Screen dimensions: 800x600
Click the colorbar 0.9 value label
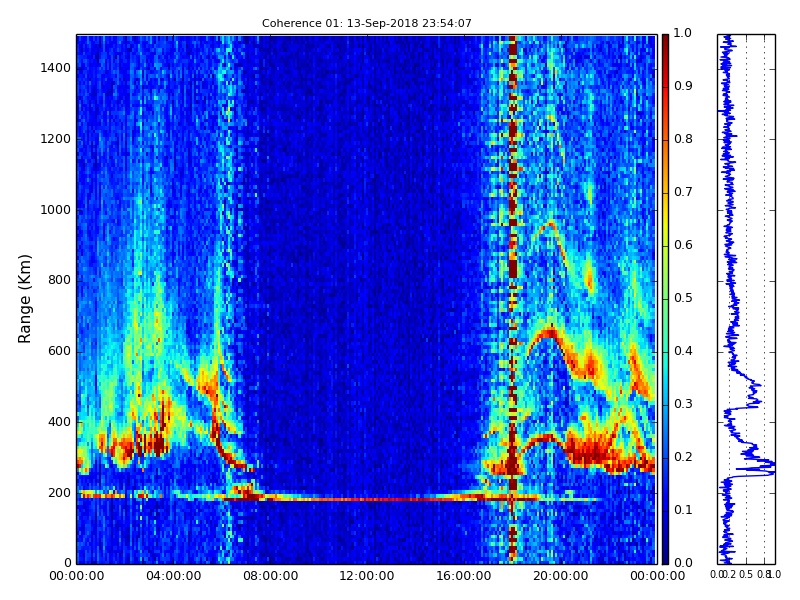[683, 86]
